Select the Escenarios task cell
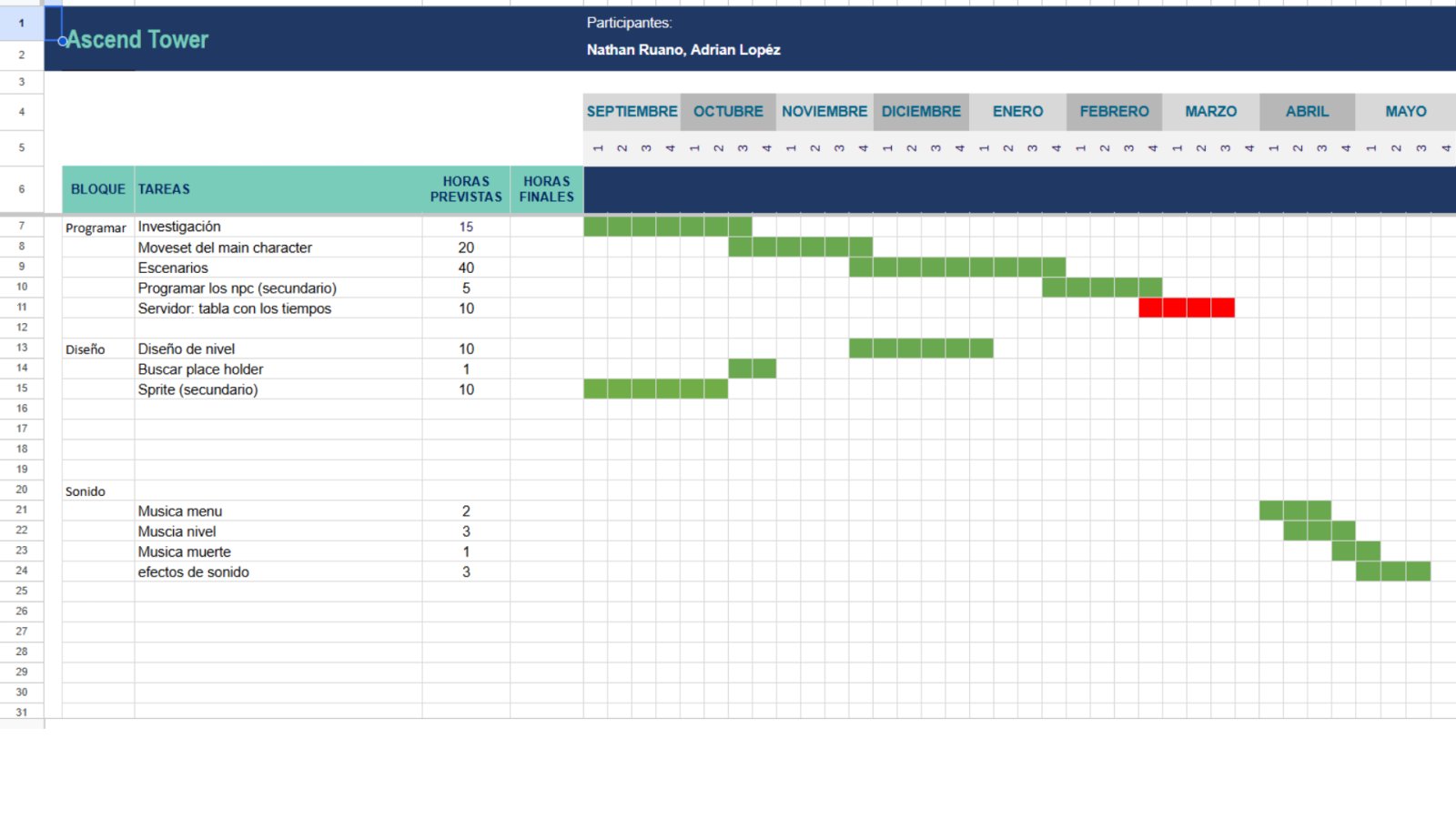The width and height of the screenshot is (1456, 819). point(278,268)
